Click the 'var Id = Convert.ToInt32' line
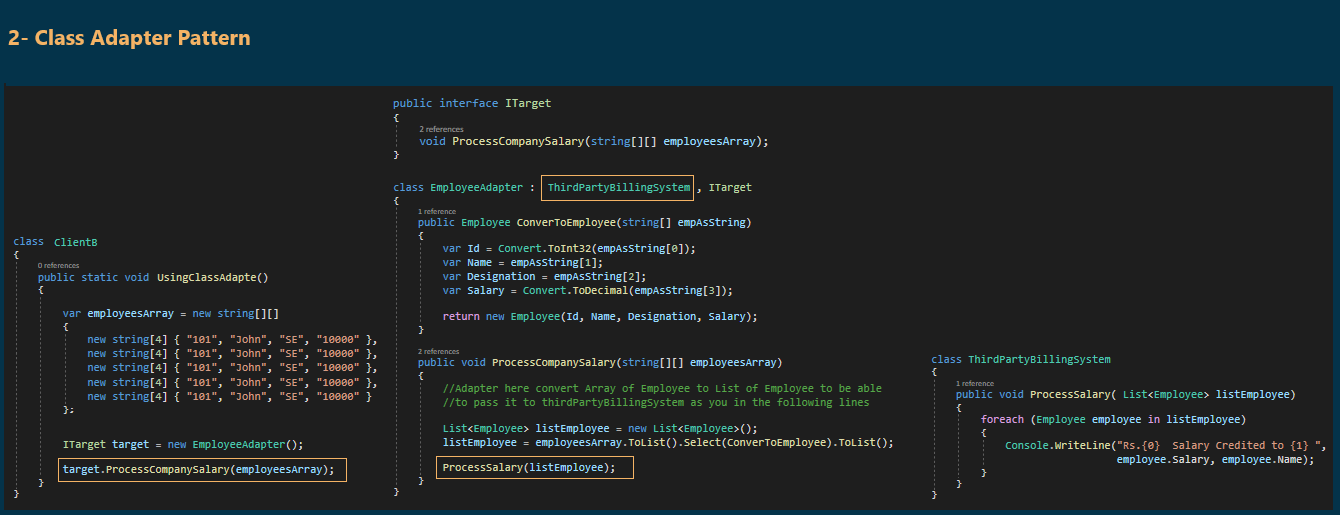 click(x=568, y=248)
